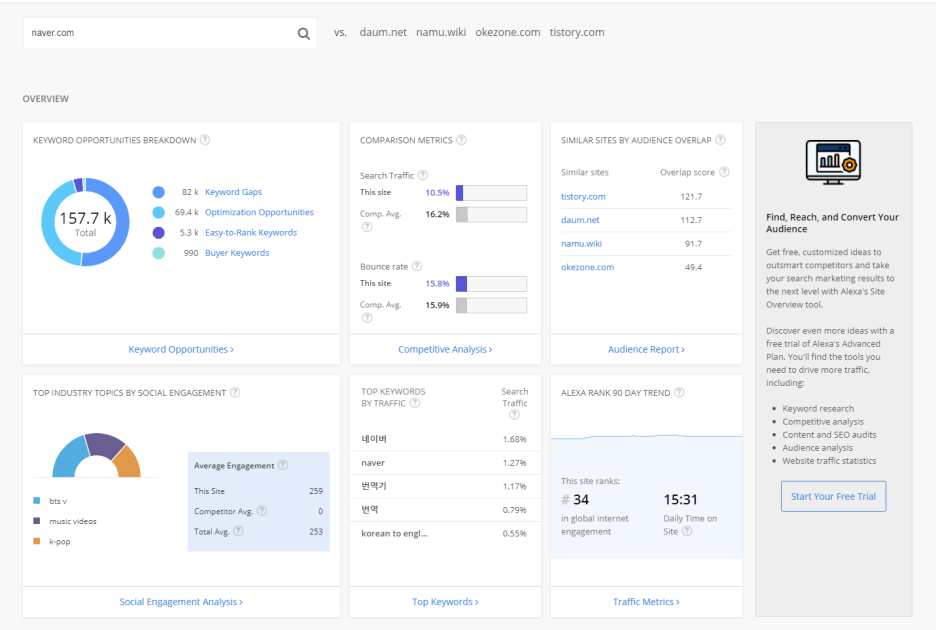Click the bts v blue legend square
This screenshot has width=936, height=630.
click(37, 500)
